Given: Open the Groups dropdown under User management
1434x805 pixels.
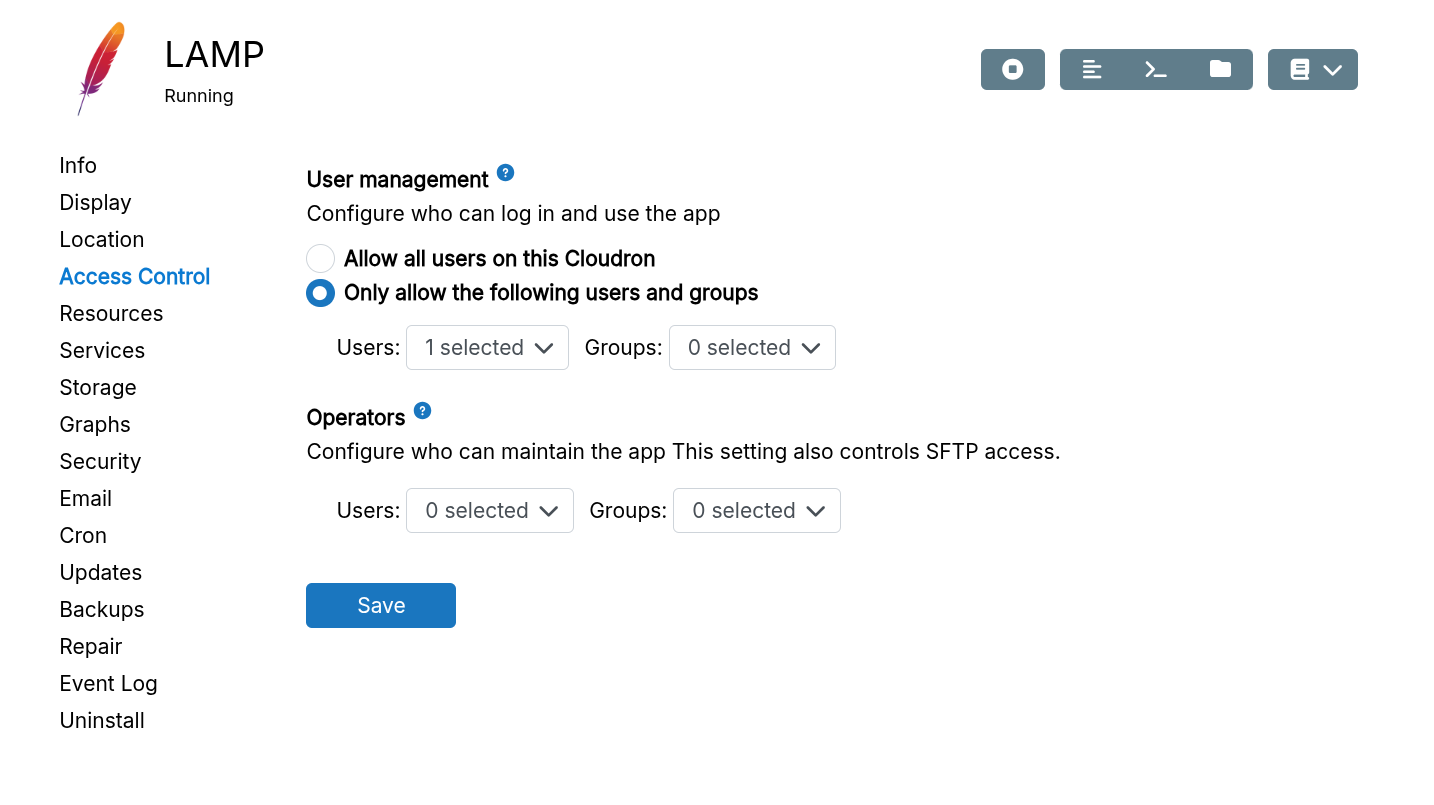Looking at the screenshot, I should pyautogui.click(x=752, y=347).
